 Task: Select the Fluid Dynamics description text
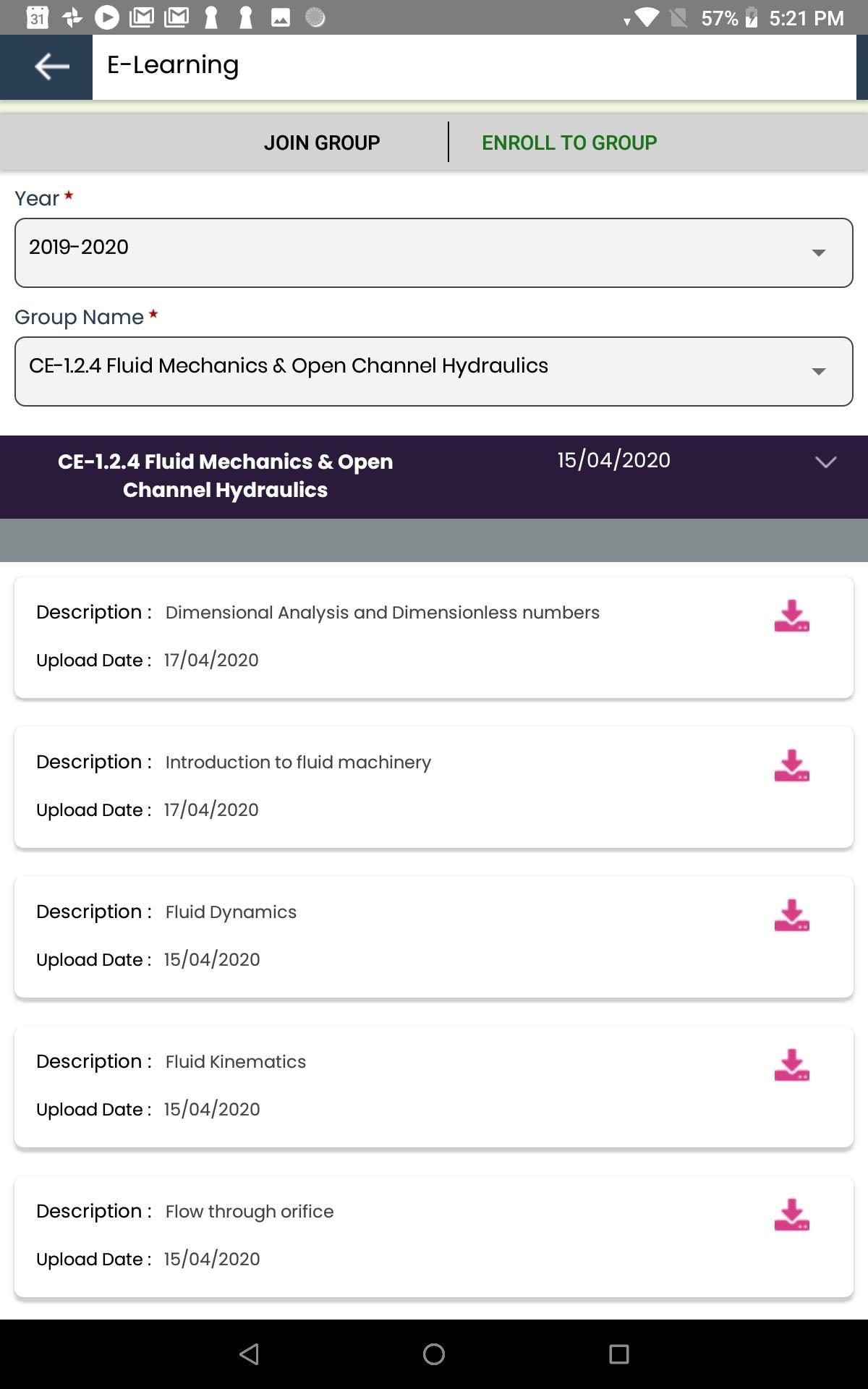click(231, 912)
